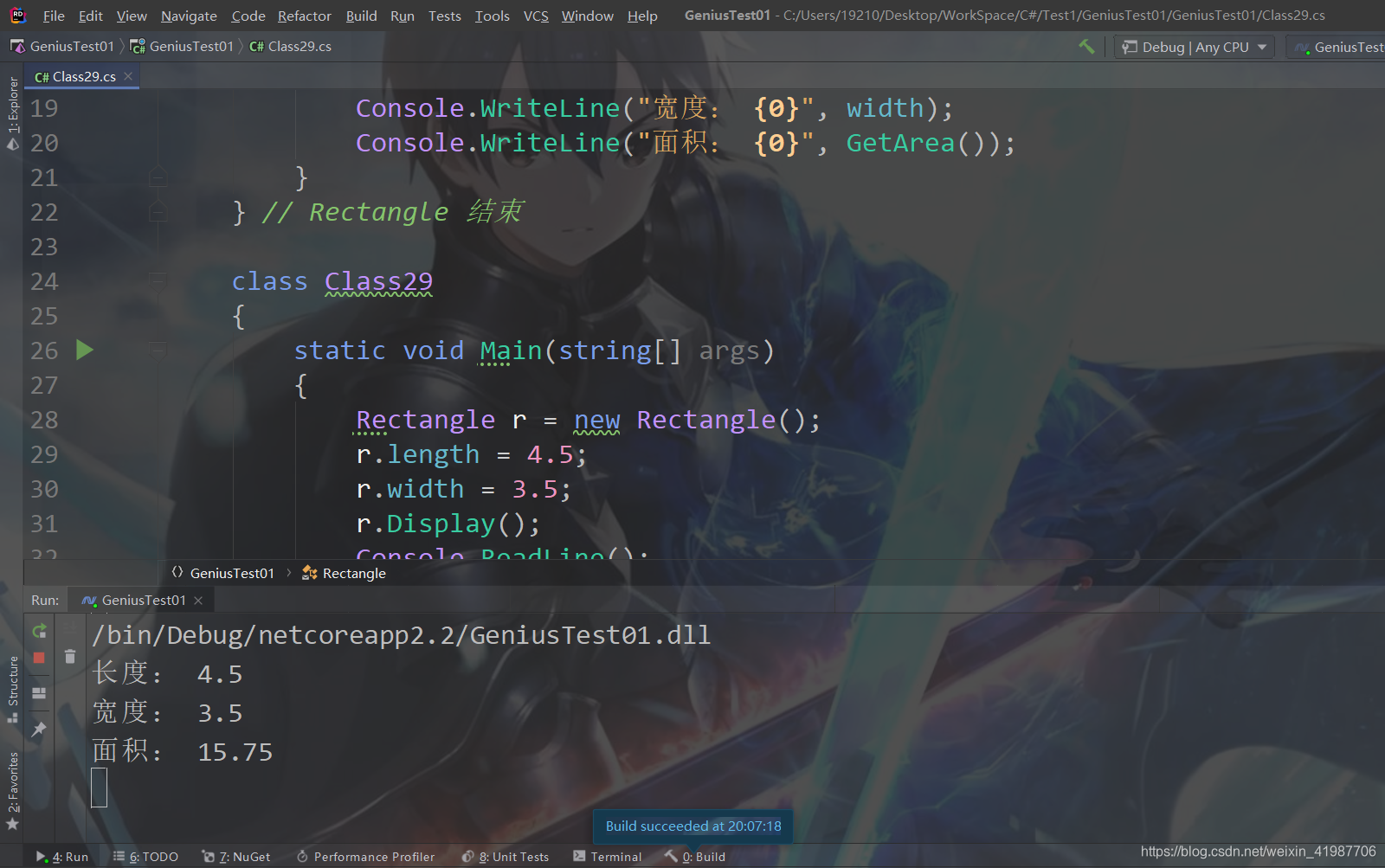Screen dimensions: 1385x868
Task: Click the GeniusTest01.dll path in console
Action: point(402,635)
